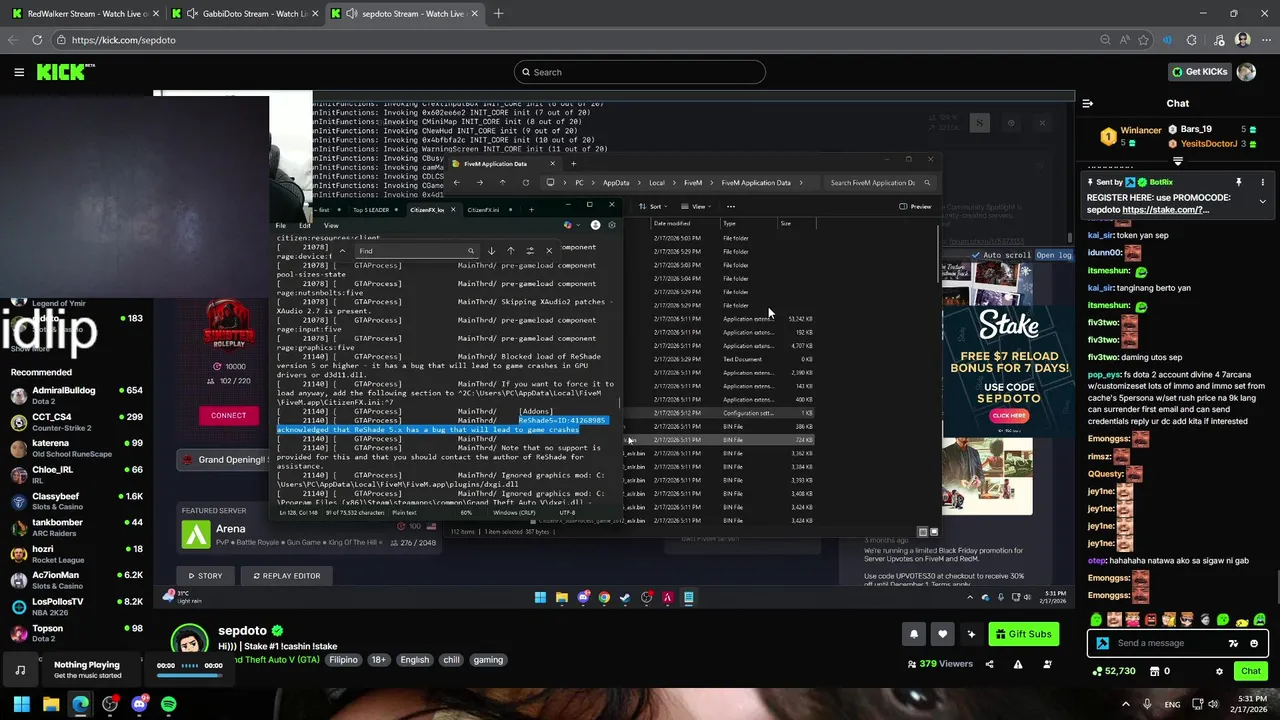Report the stream via warning triangle icon
1280x720 pixels.
(x=1018, y=664)
